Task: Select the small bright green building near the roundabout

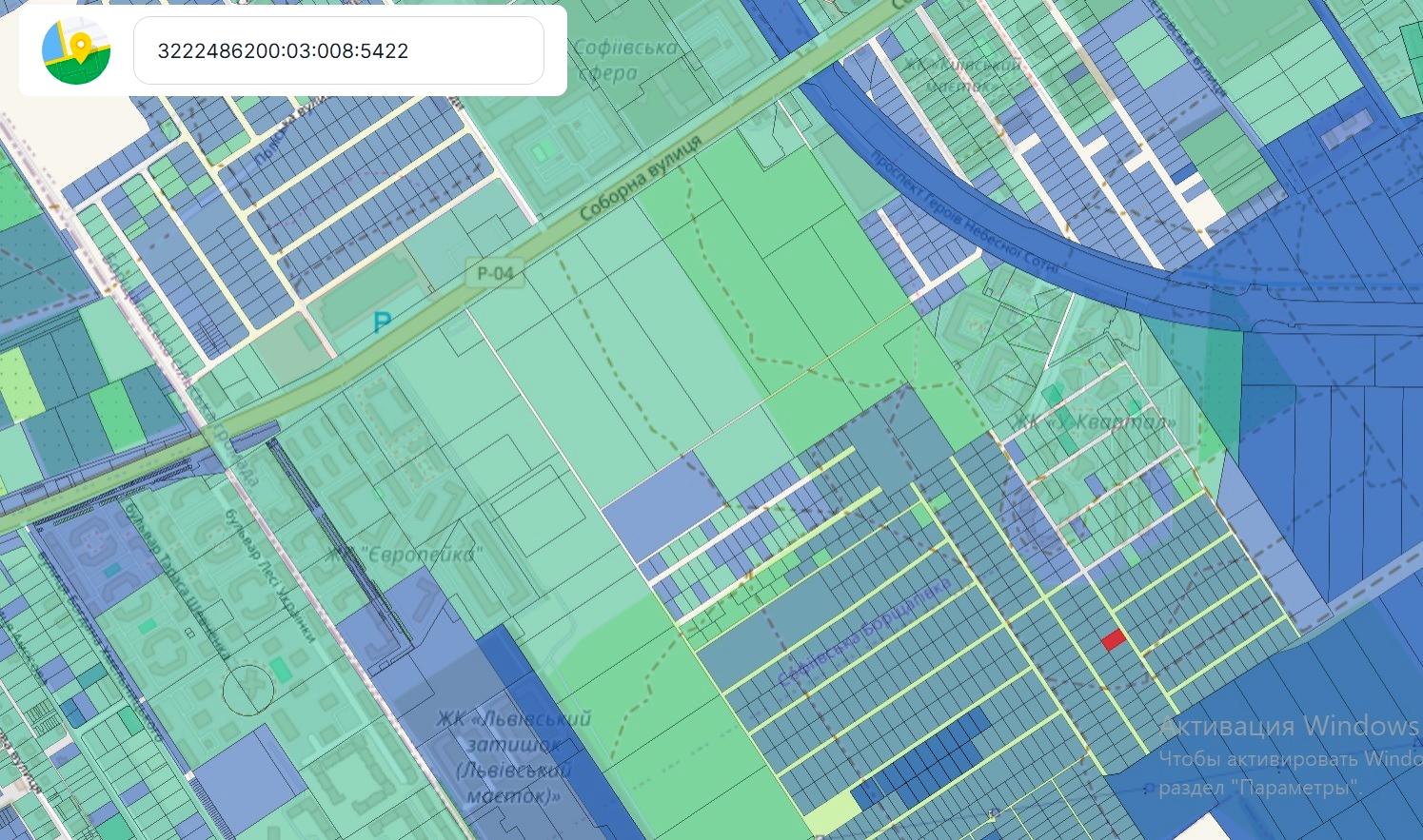Action: 281,669
